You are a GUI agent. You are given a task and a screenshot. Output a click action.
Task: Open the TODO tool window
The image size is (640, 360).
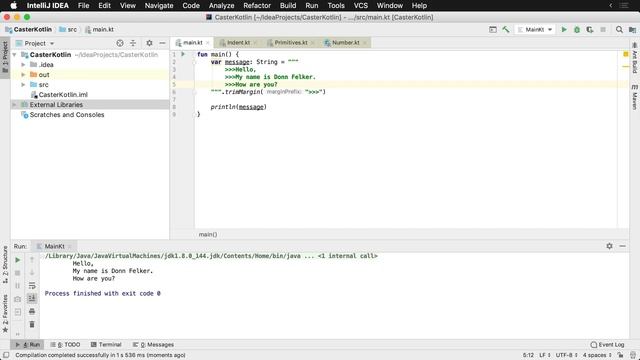coord(65,344)
